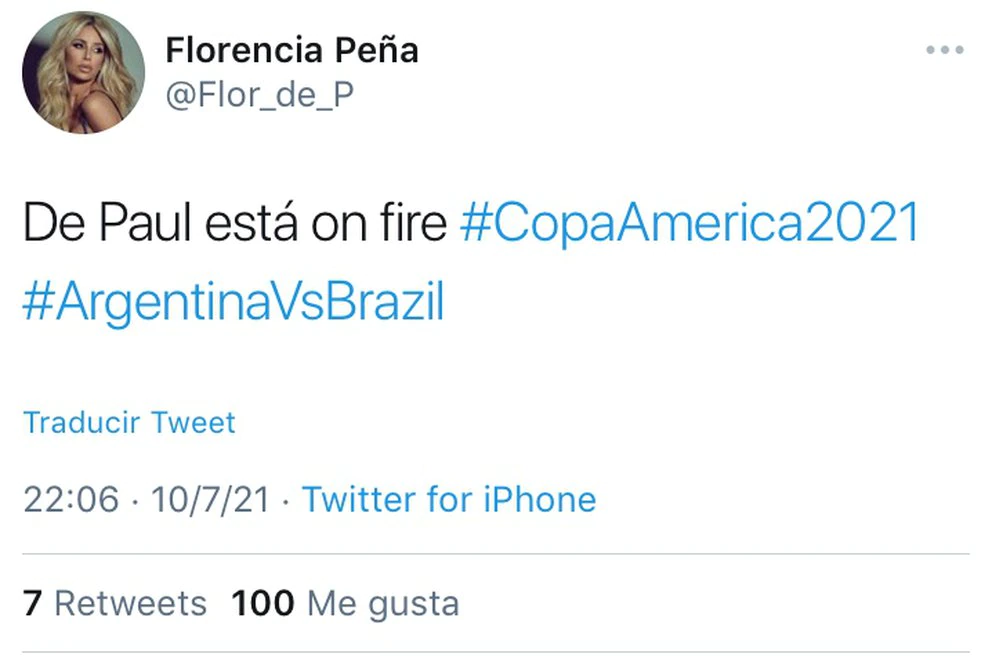Open the Retweets label list
992x661 pixels.
130,603
